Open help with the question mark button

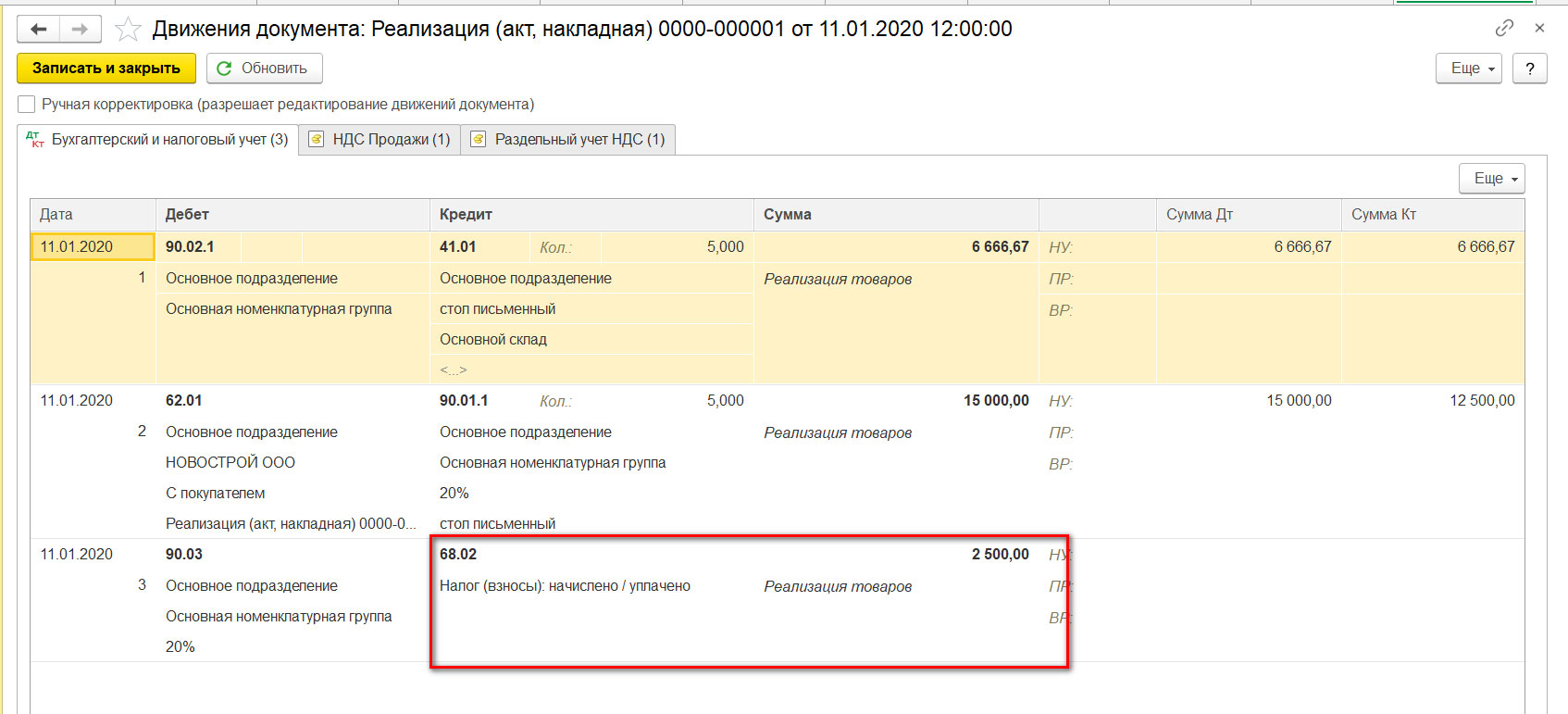click(1529, 69)
